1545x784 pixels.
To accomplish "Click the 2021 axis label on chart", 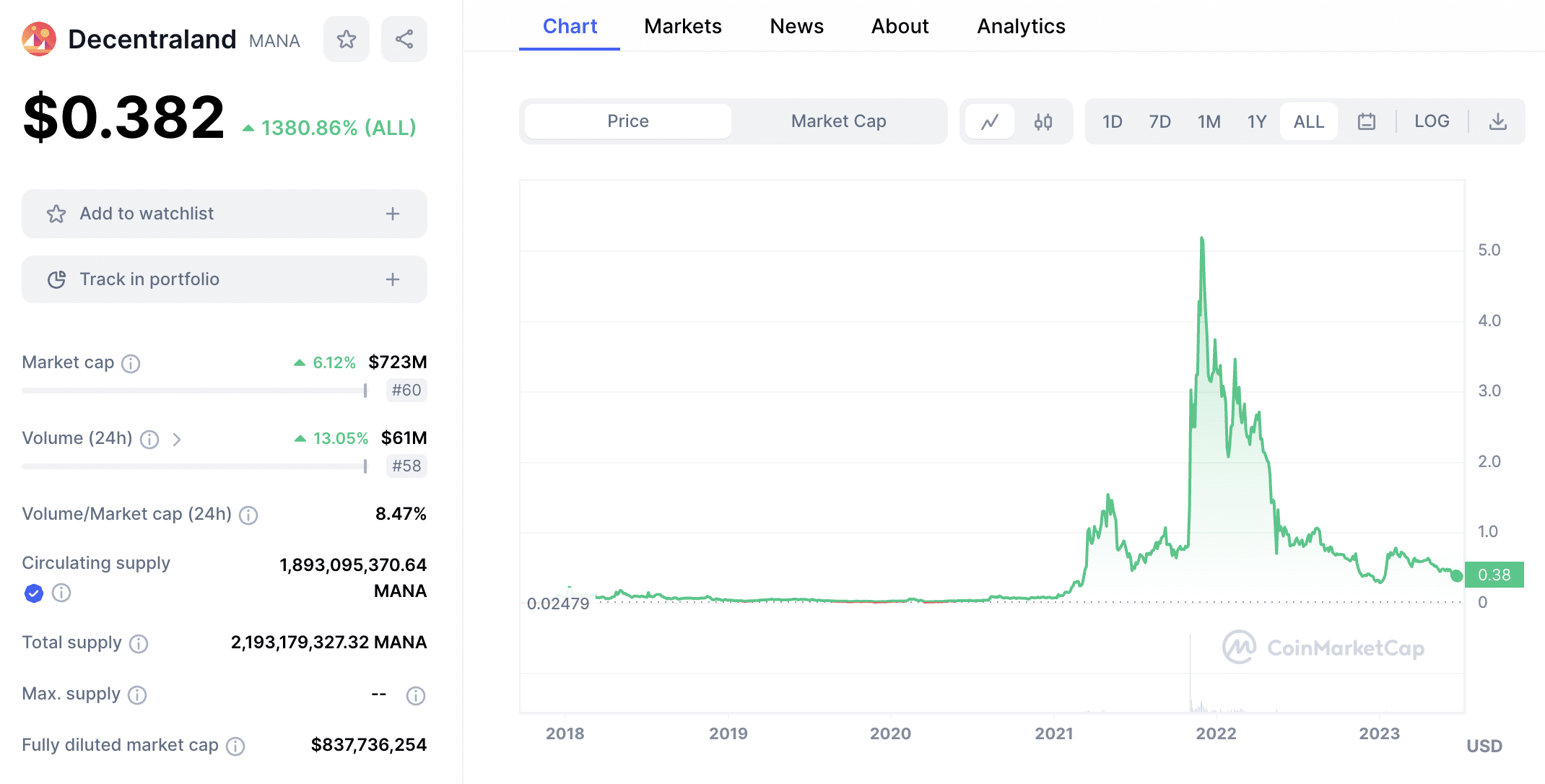I will [x=1054, y=734].
